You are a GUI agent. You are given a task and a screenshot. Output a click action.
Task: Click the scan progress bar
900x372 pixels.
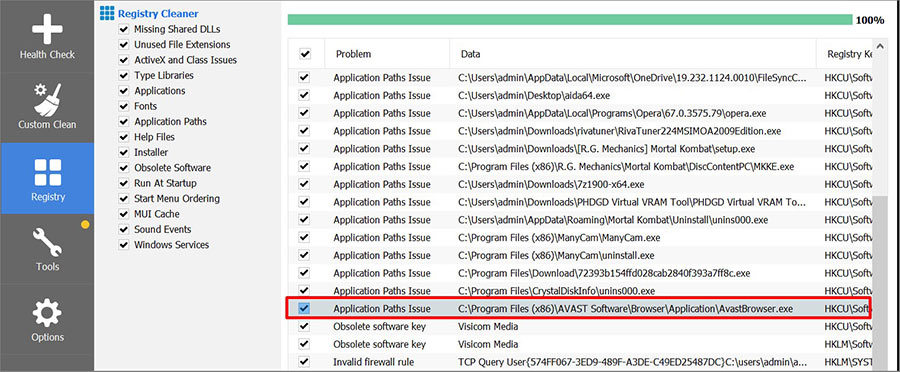570,20
